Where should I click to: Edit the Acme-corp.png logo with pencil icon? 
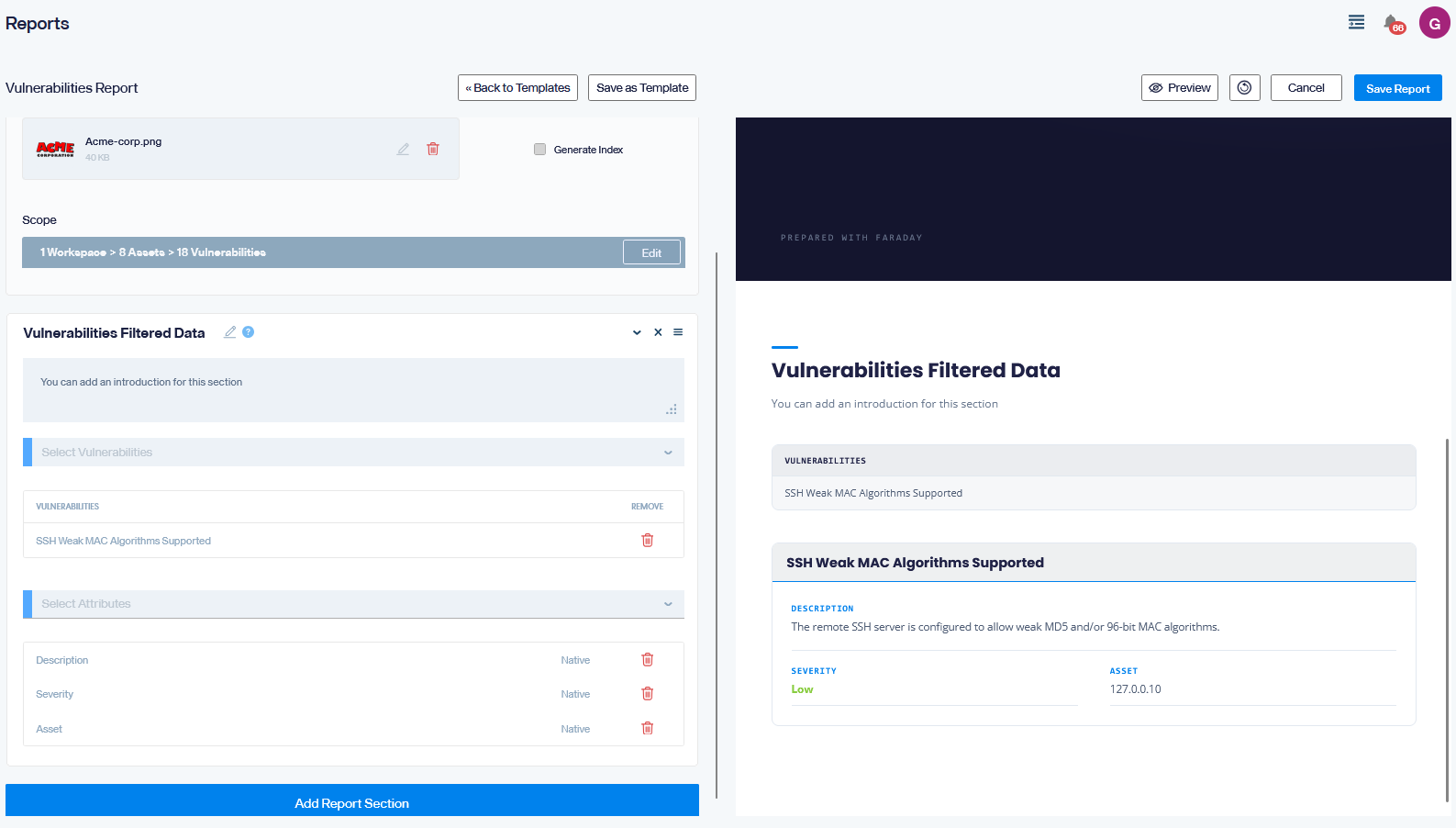[x=403, y=149]
